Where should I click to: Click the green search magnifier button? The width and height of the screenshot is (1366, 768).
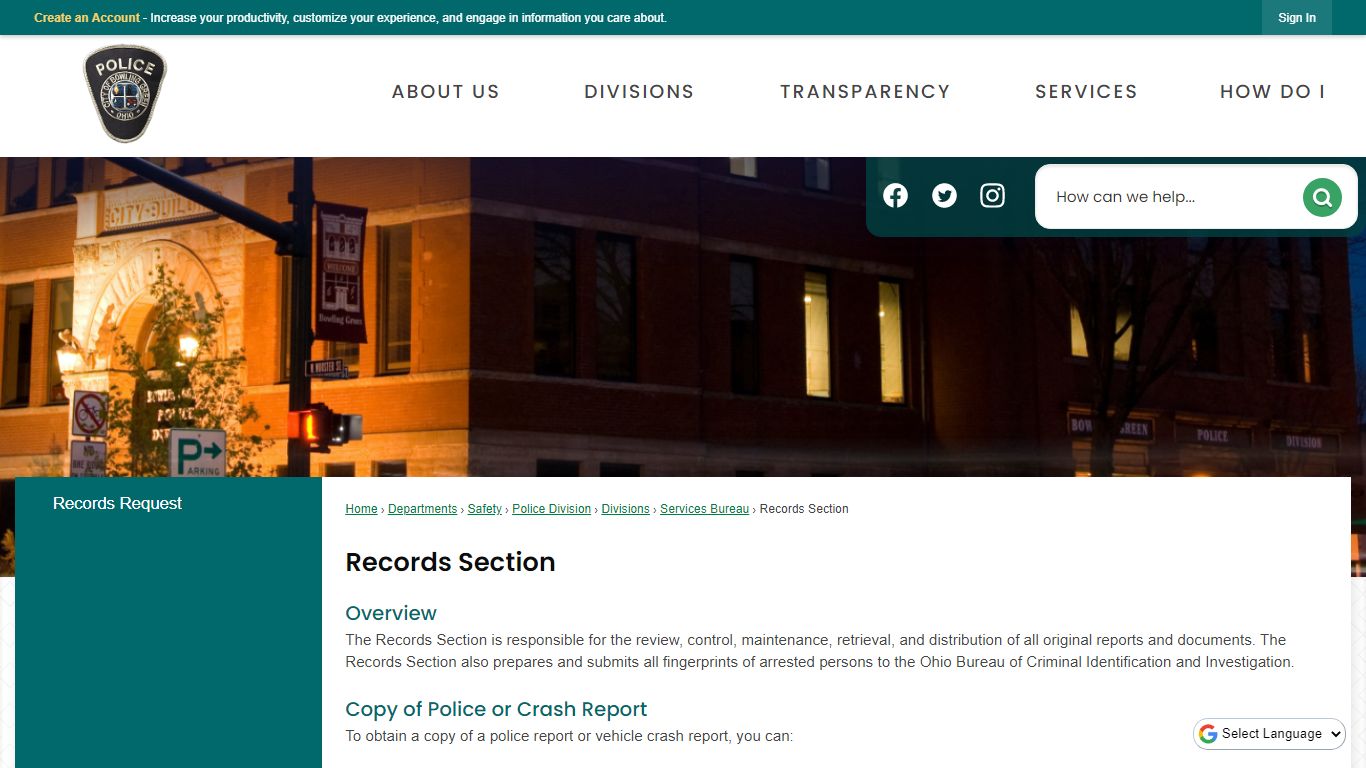tap(1322, 197)
